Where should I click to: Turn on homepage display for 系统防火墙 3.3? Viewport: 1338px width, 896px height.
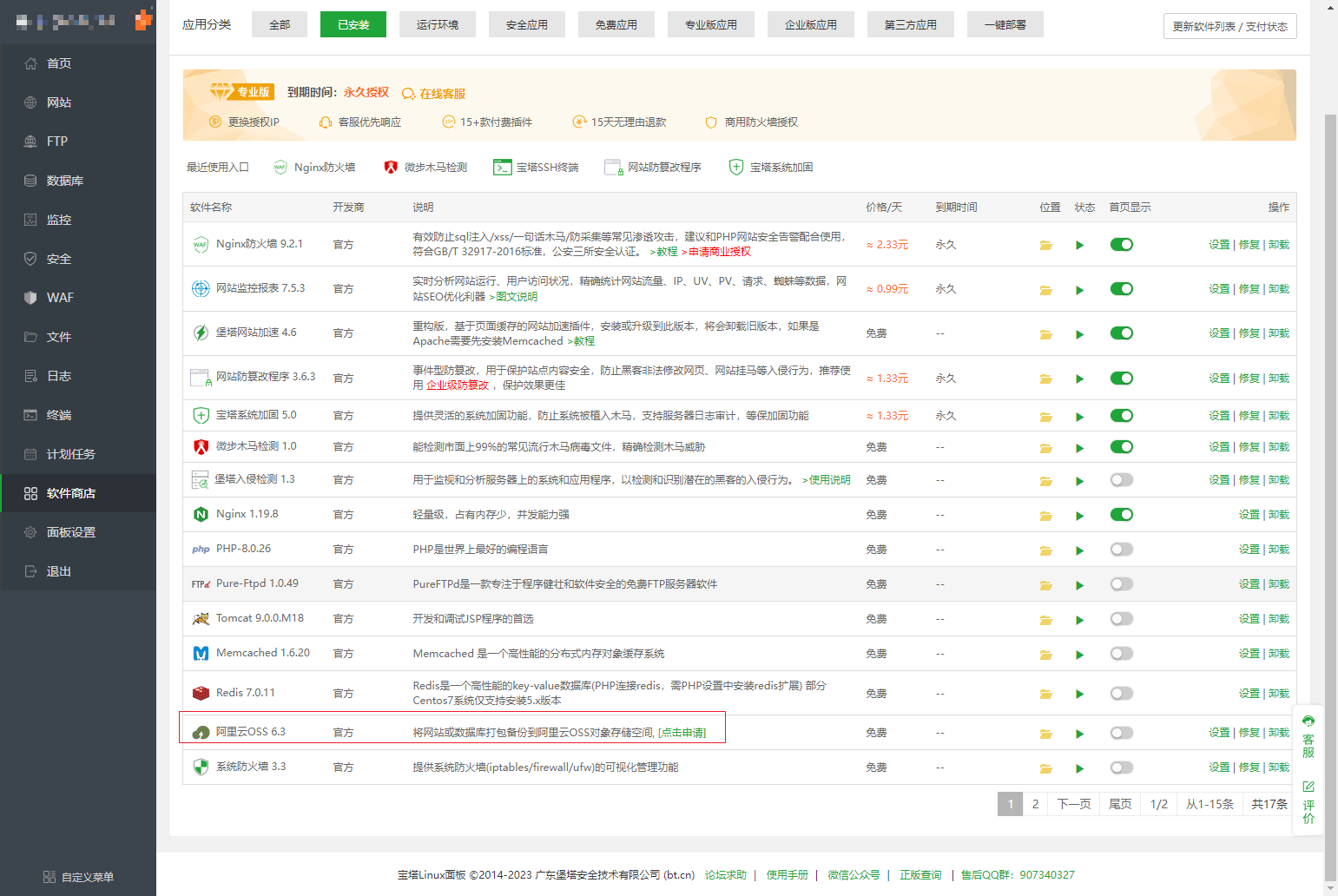tap(1121, 768)
